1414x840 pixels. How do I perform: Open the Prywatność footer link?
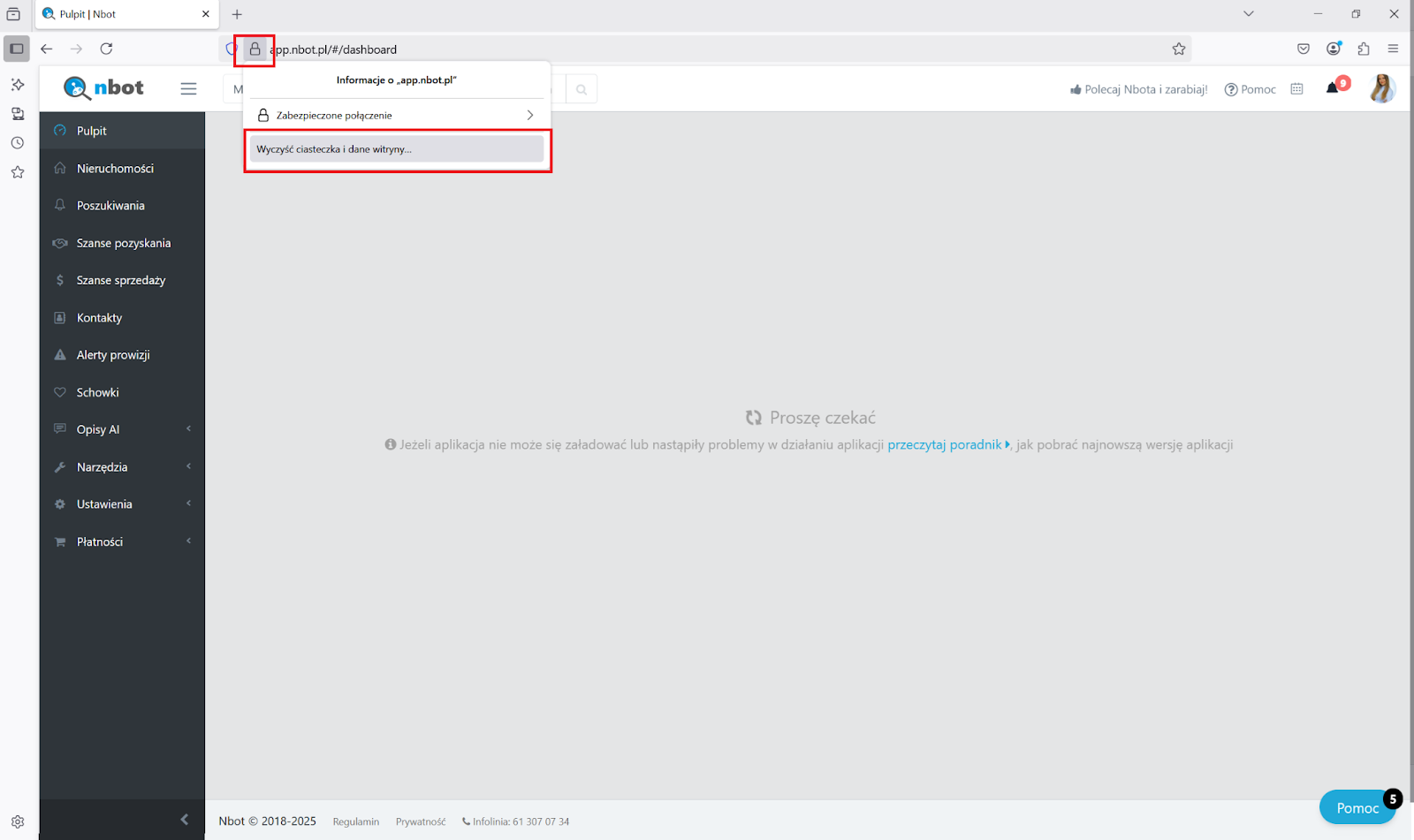point(421,821)
